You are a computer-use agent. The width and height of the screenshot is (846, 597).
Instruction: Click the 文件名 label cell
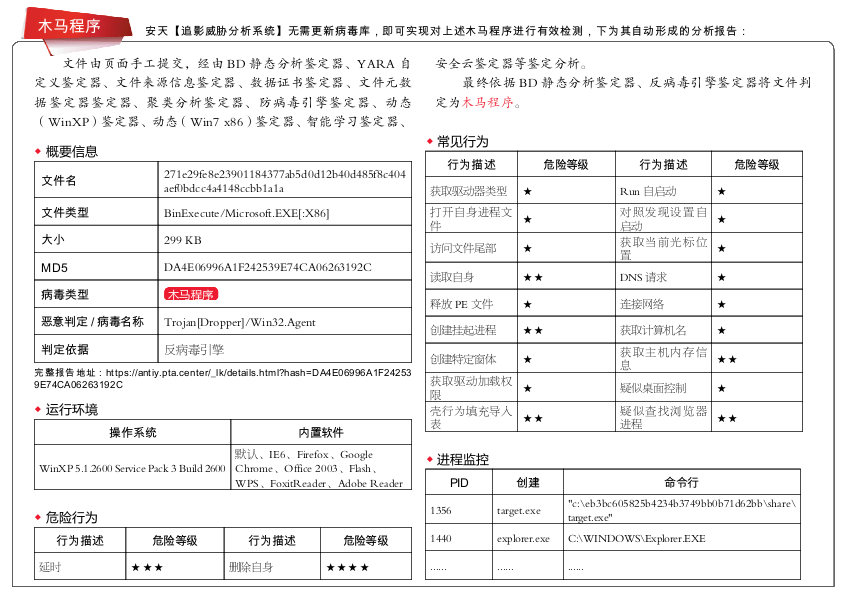(x=96, y=180)
